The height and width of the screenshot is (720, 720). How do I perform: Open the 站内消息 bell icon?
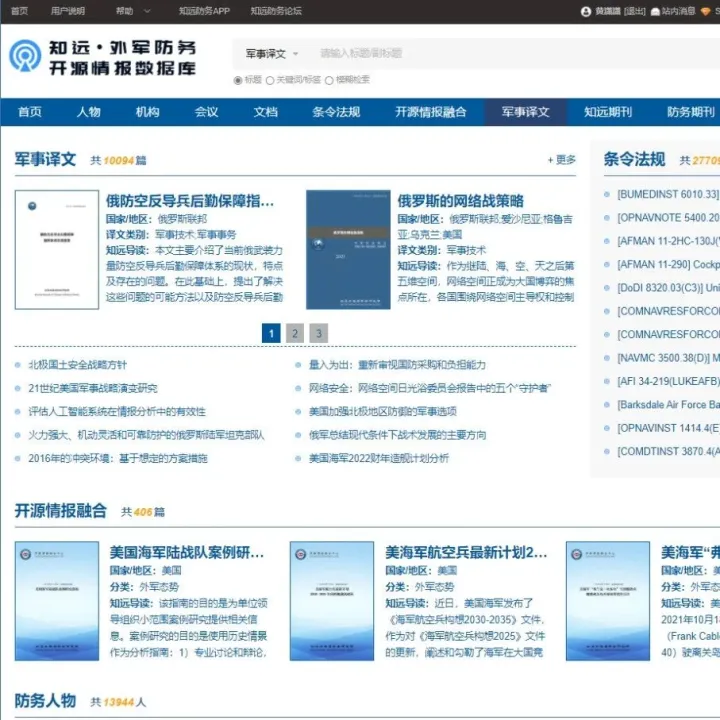tap(655, 11)
